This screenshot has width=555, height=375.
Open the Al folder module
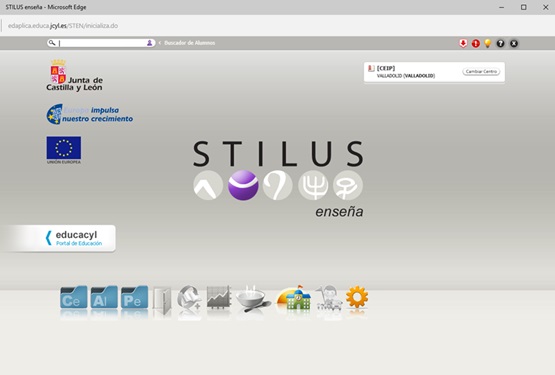tap(104, 298)
